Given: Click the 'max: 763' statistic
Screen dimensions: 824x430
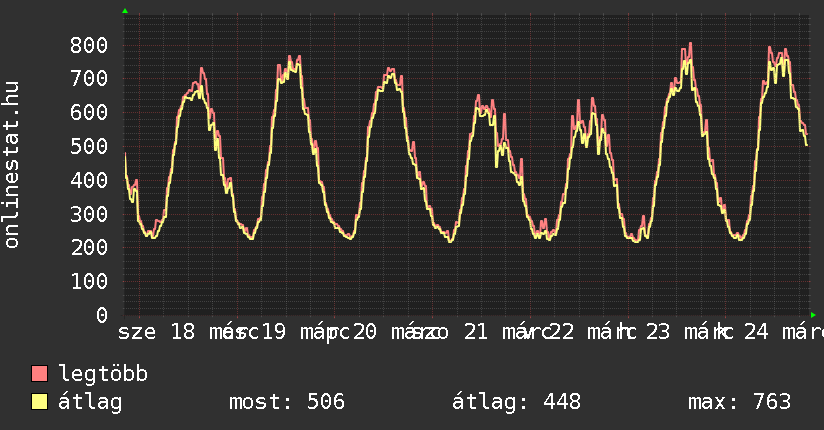Looking at the screenshot, I should click(x=739, y=402).
